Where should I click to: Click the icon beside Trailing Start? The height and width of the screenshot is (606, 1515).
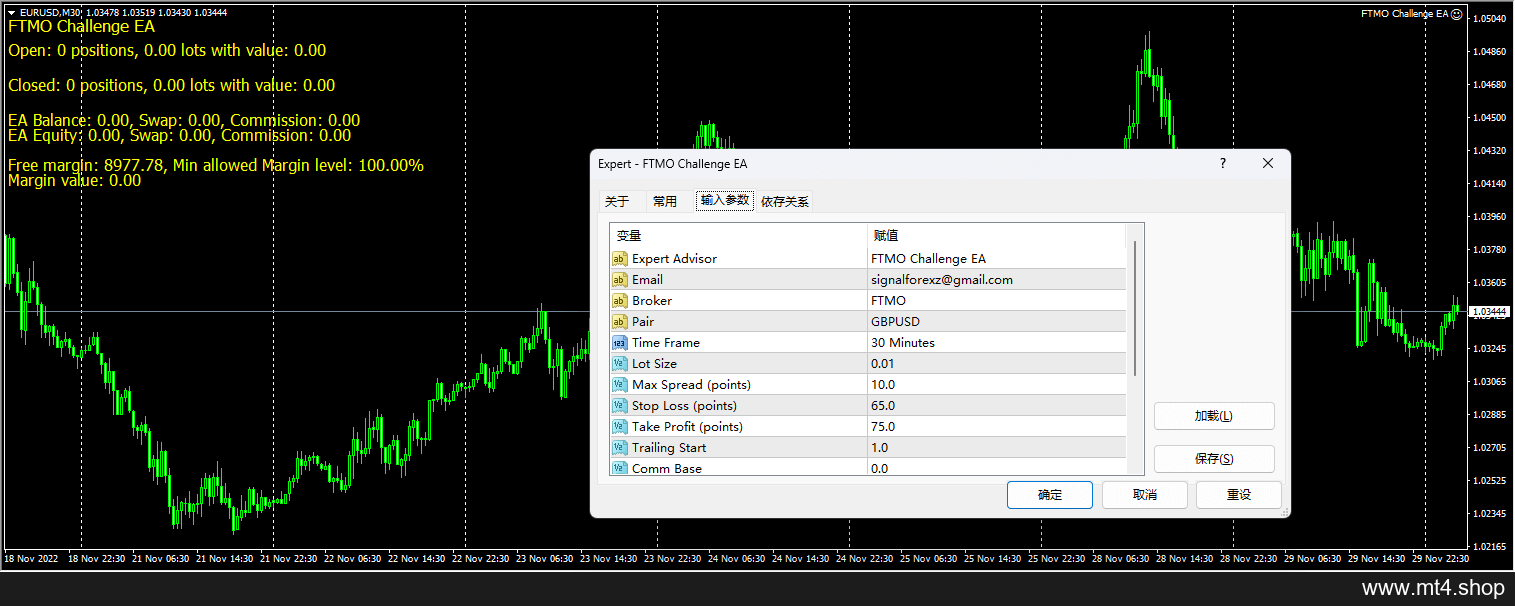point(620,448)
